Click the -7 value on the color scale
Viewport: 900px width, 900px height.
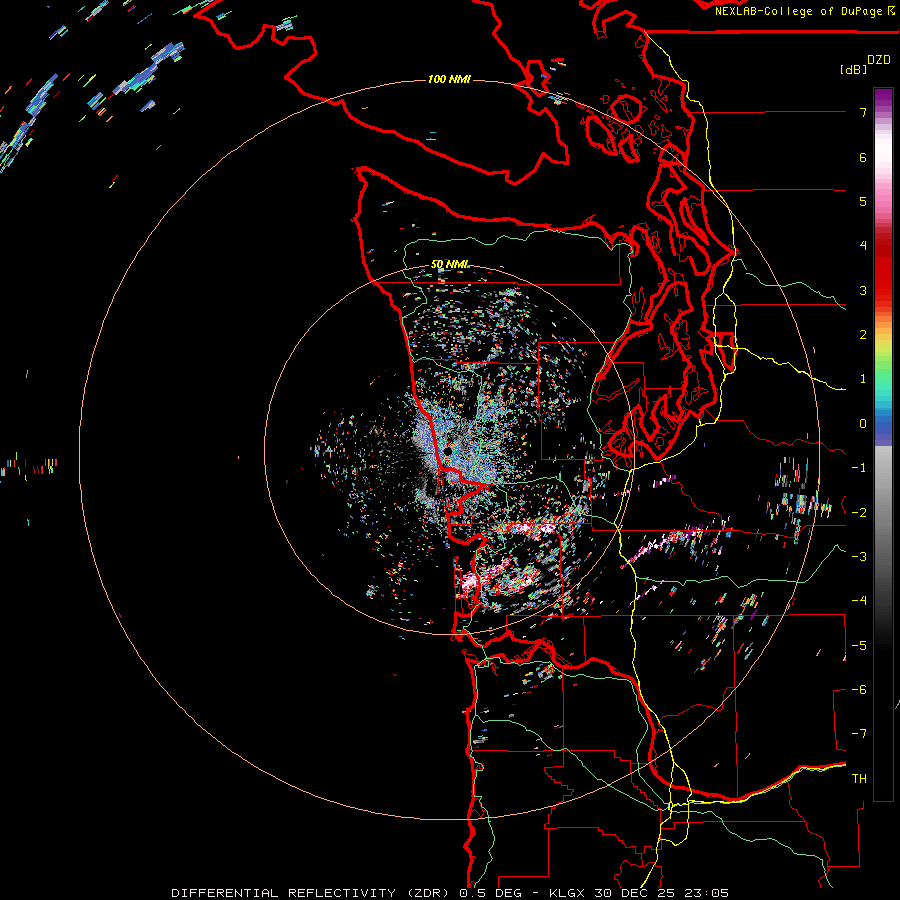click(x=859, y=734)
